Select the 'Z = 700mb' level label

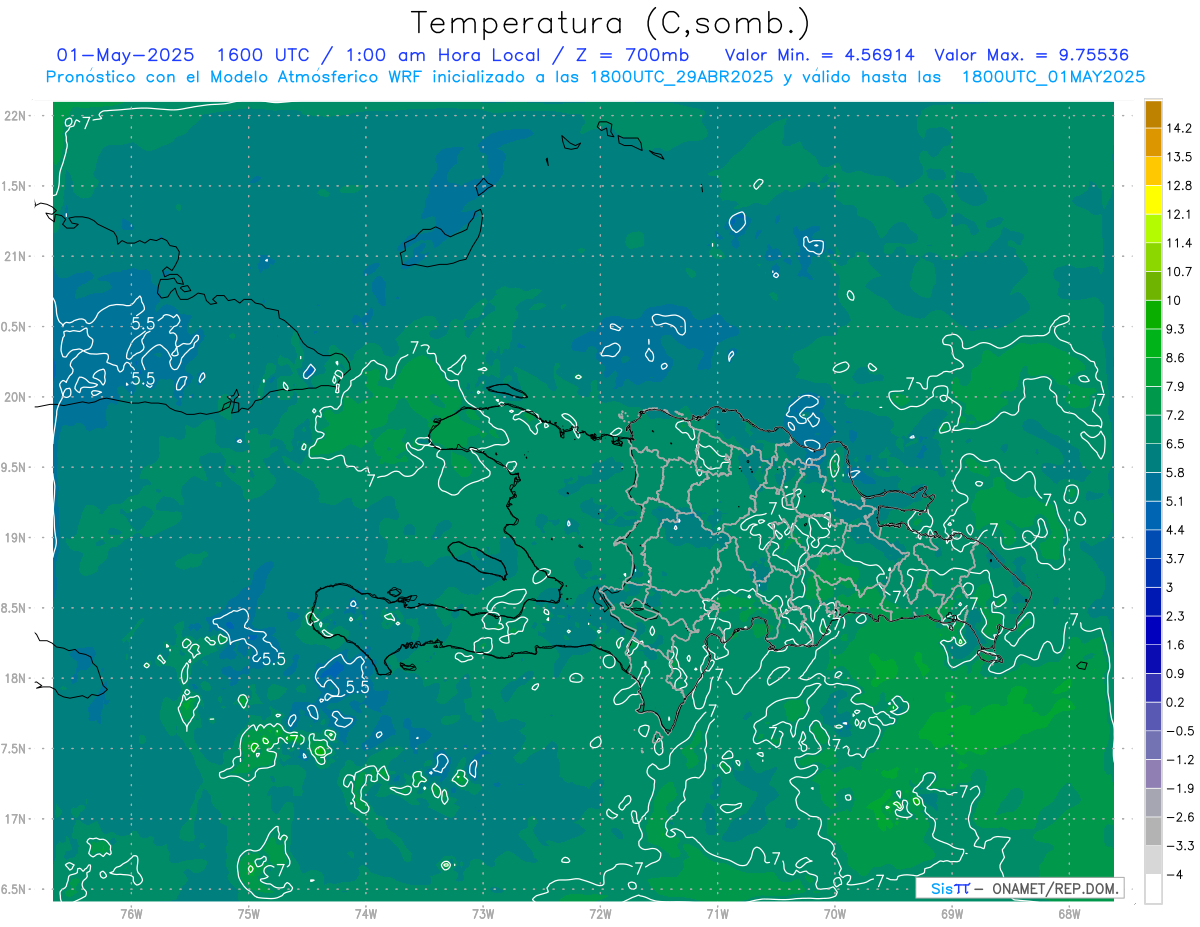(632, 54)
